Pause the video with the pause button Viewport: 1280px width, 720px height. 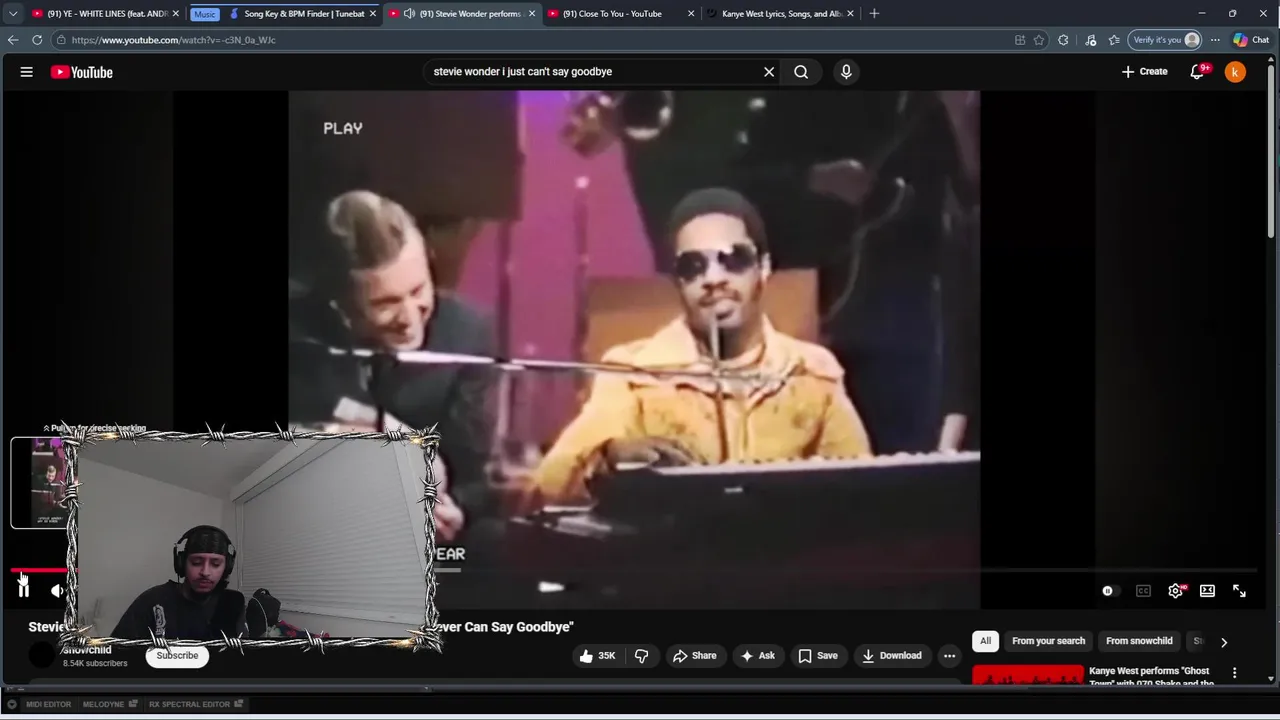[24, 590]
